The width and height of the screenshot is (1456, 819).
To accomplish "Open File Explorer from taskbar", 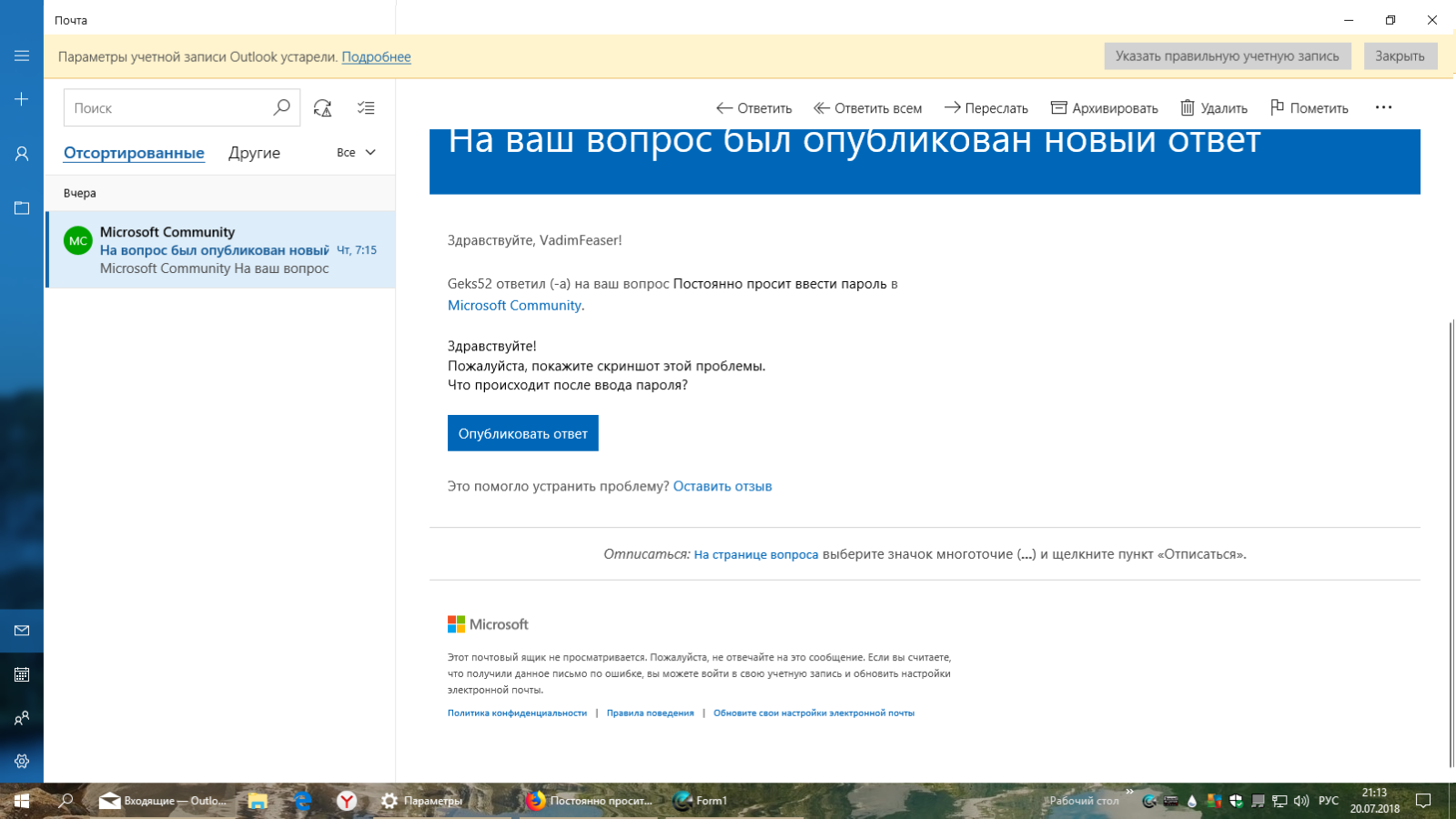I will coord(258,801).
